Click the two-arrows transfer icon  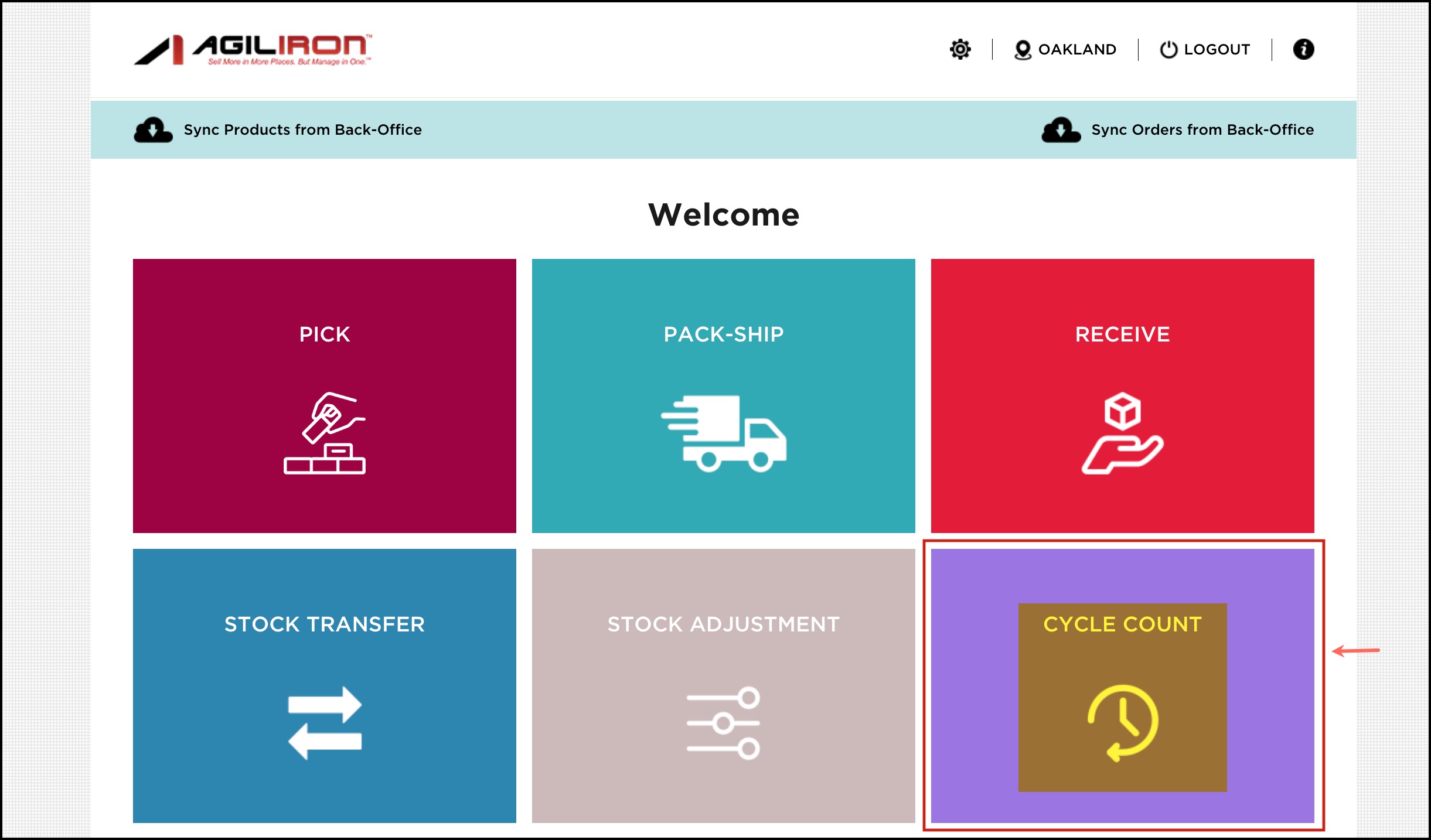click(325, 722)
